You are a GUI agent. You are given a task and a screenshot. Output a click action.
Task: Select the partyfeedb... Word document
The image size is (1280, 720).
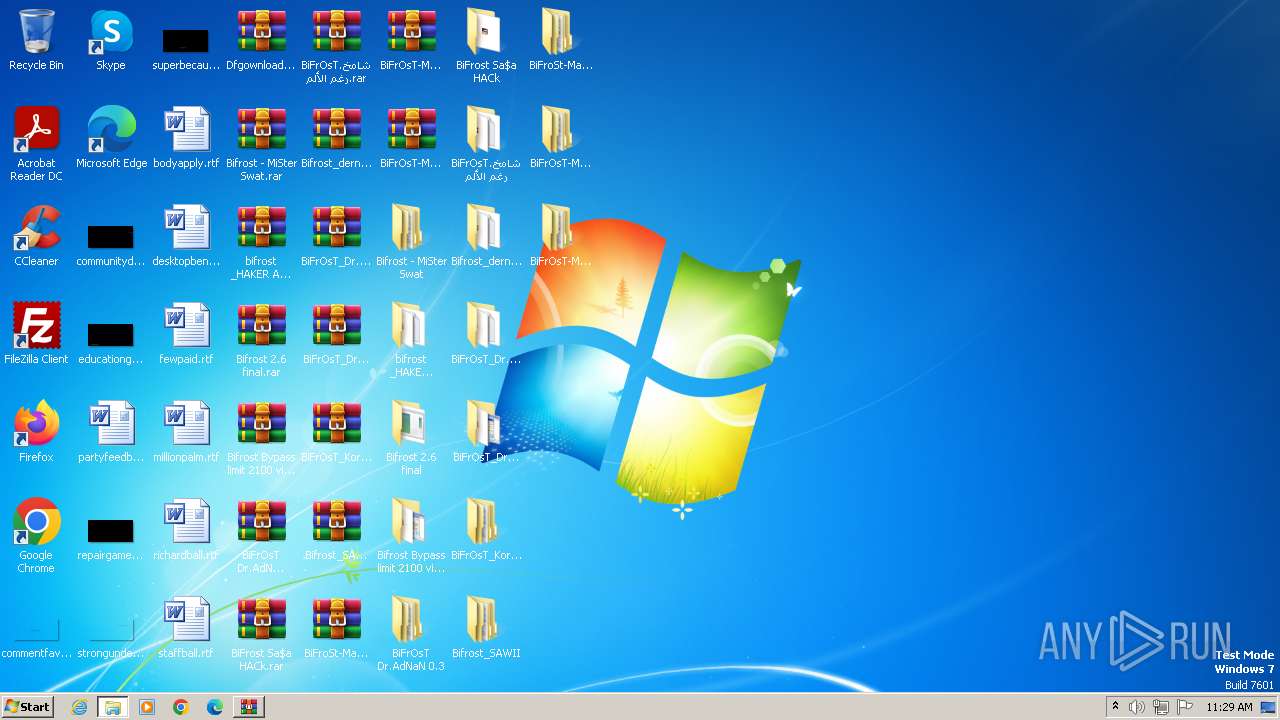[111, 432]
